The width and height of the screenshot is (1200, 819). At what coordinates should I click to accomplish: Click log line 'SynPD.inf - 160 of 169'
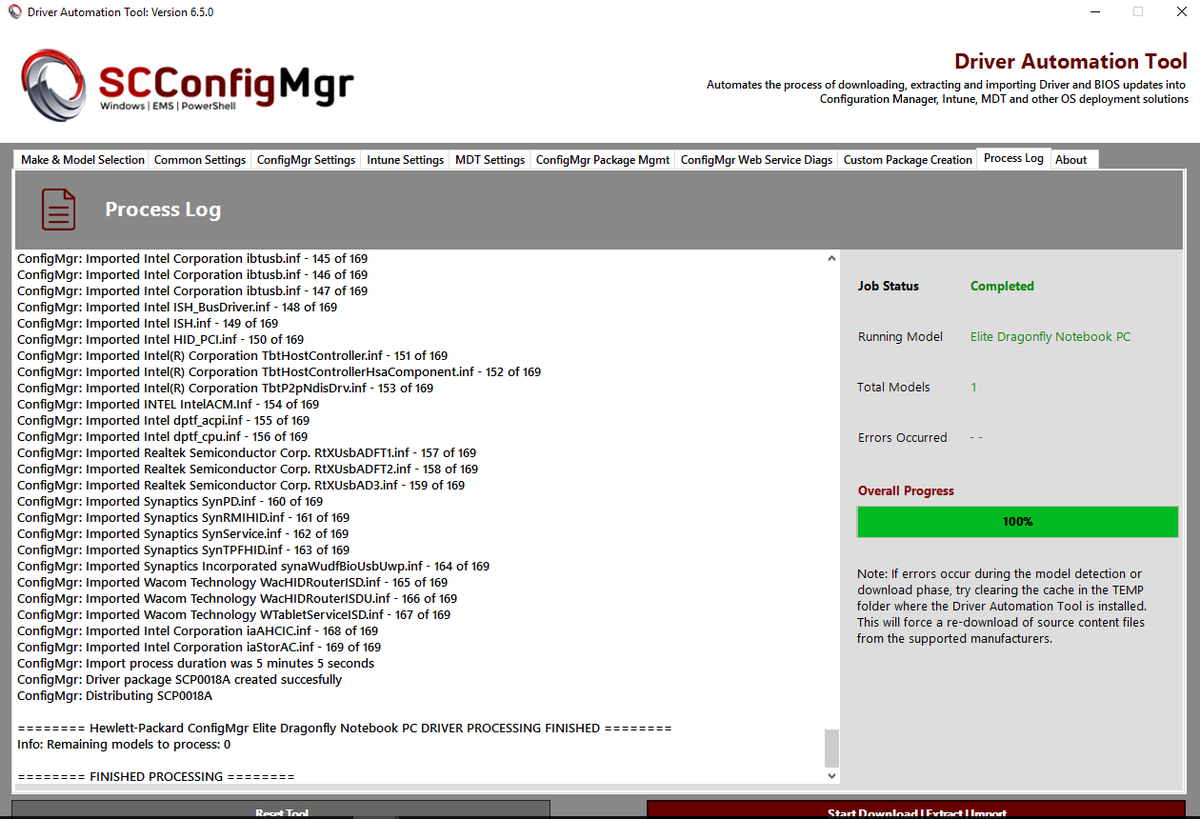click(170, 501)
